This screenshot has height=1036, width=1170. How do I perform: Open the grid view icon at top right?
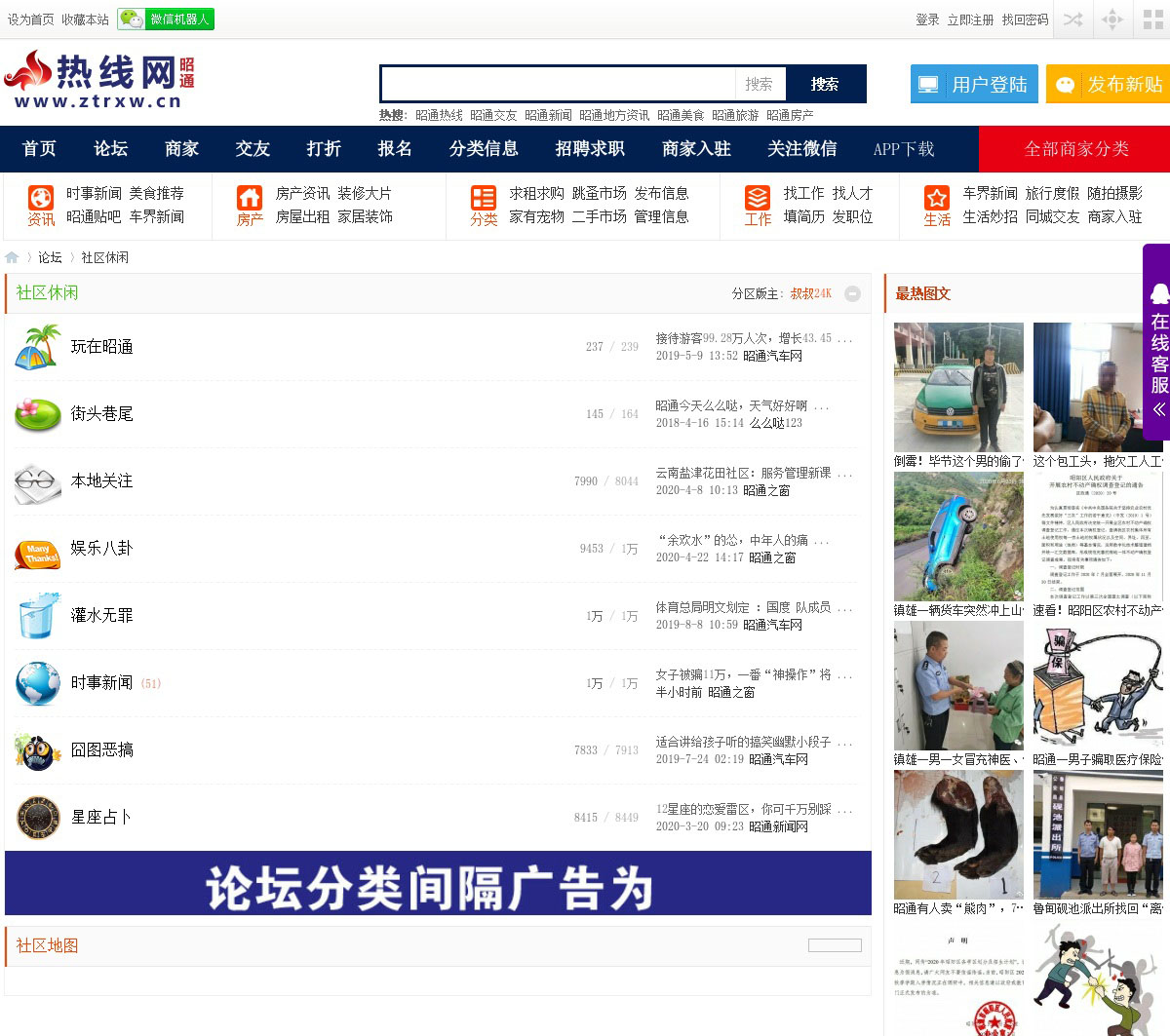pyautogui.click(x=1152, y=19)
